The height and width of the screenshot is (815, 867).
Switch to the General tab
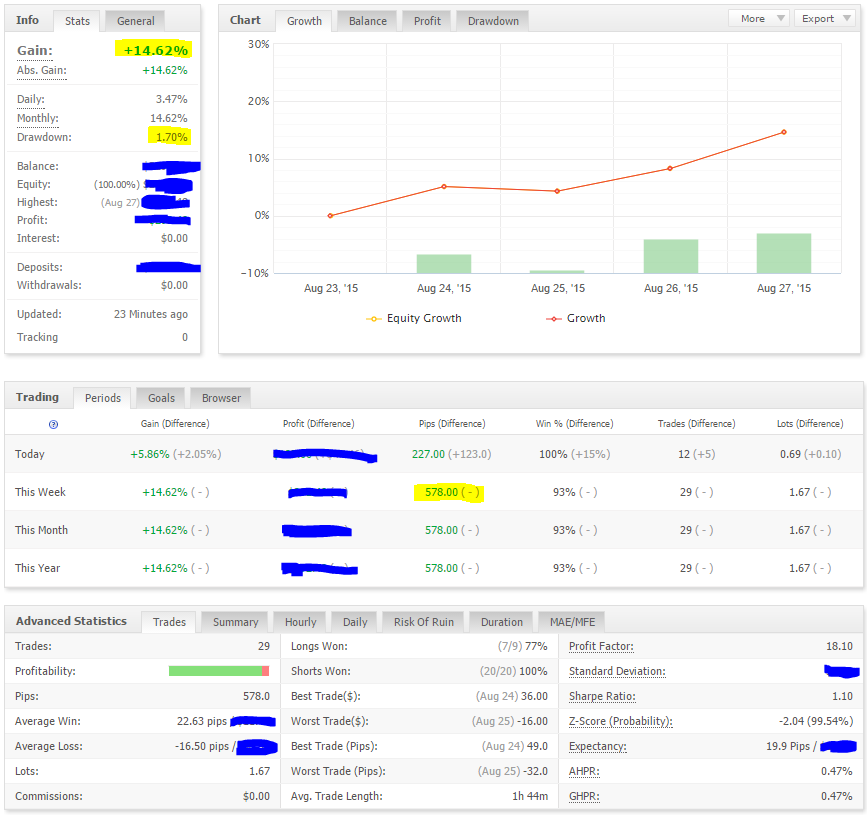click(135, 21)
